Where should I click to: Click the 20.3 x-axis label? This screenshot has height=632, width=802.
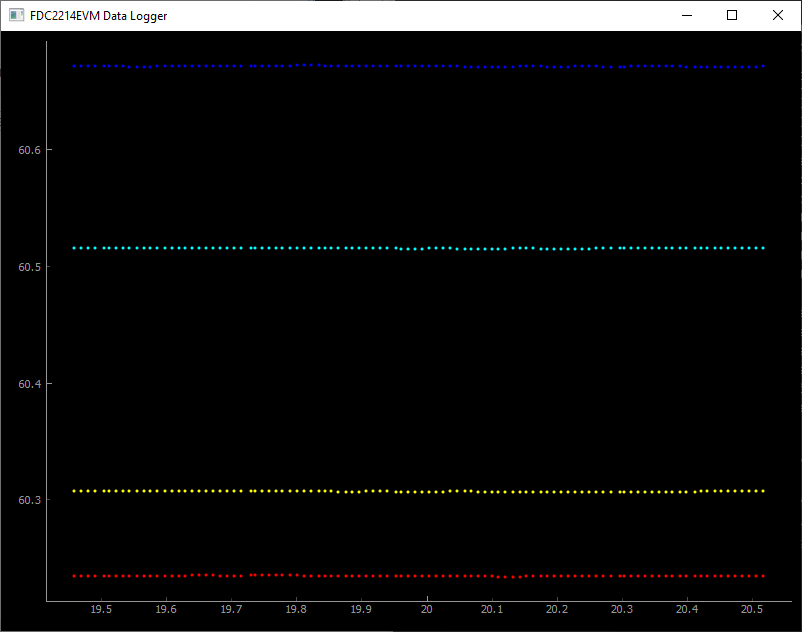tap(622, 609)
